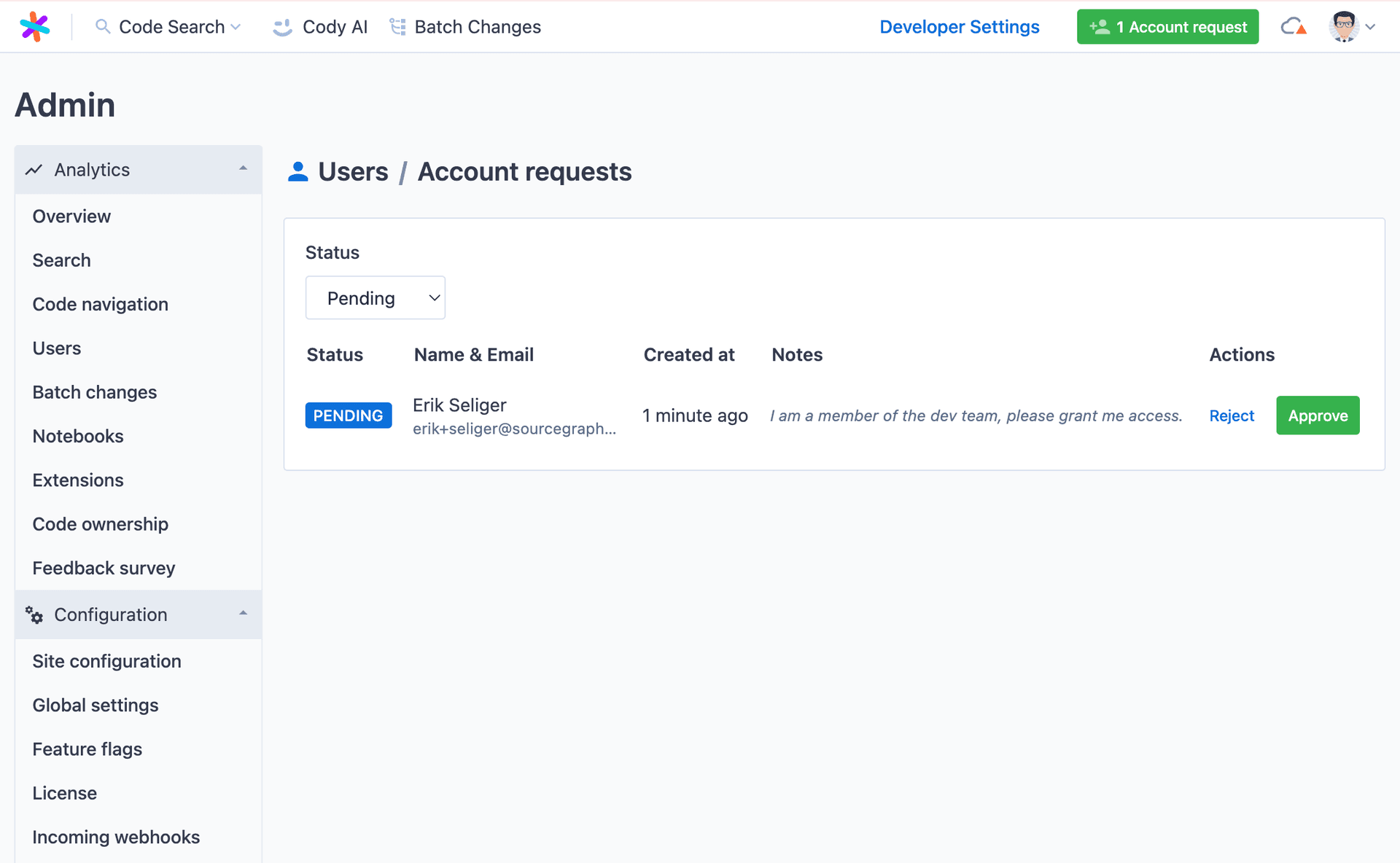Open Extensions analytics page

[x=78, y=480]
